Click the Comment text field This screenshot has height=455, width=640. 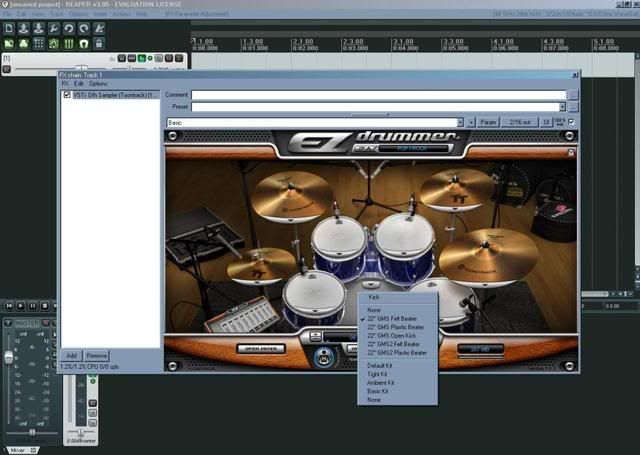point(378,95)
